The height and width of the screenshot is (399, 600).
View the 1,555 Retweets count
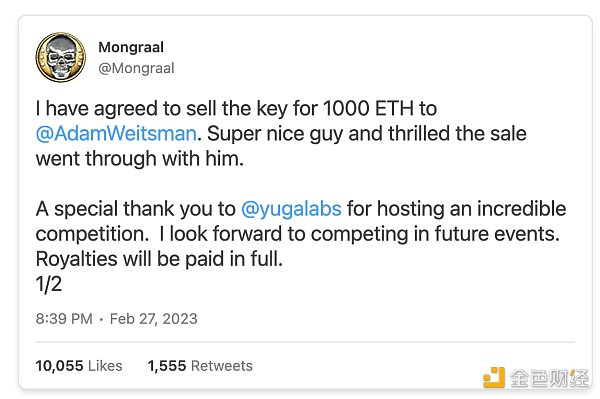(200, 366)
